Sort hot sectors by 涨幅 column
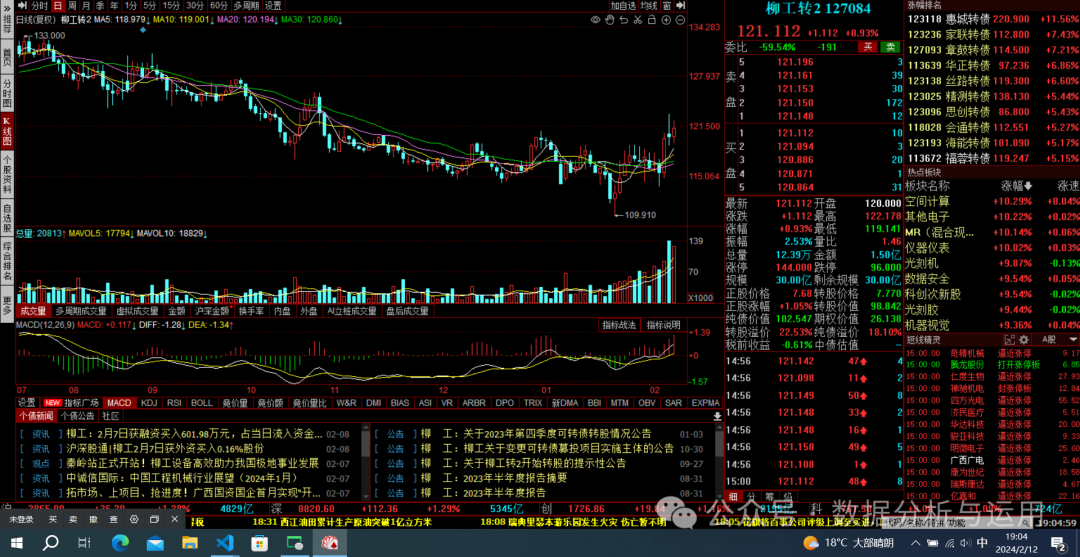 coord(1017,186)
